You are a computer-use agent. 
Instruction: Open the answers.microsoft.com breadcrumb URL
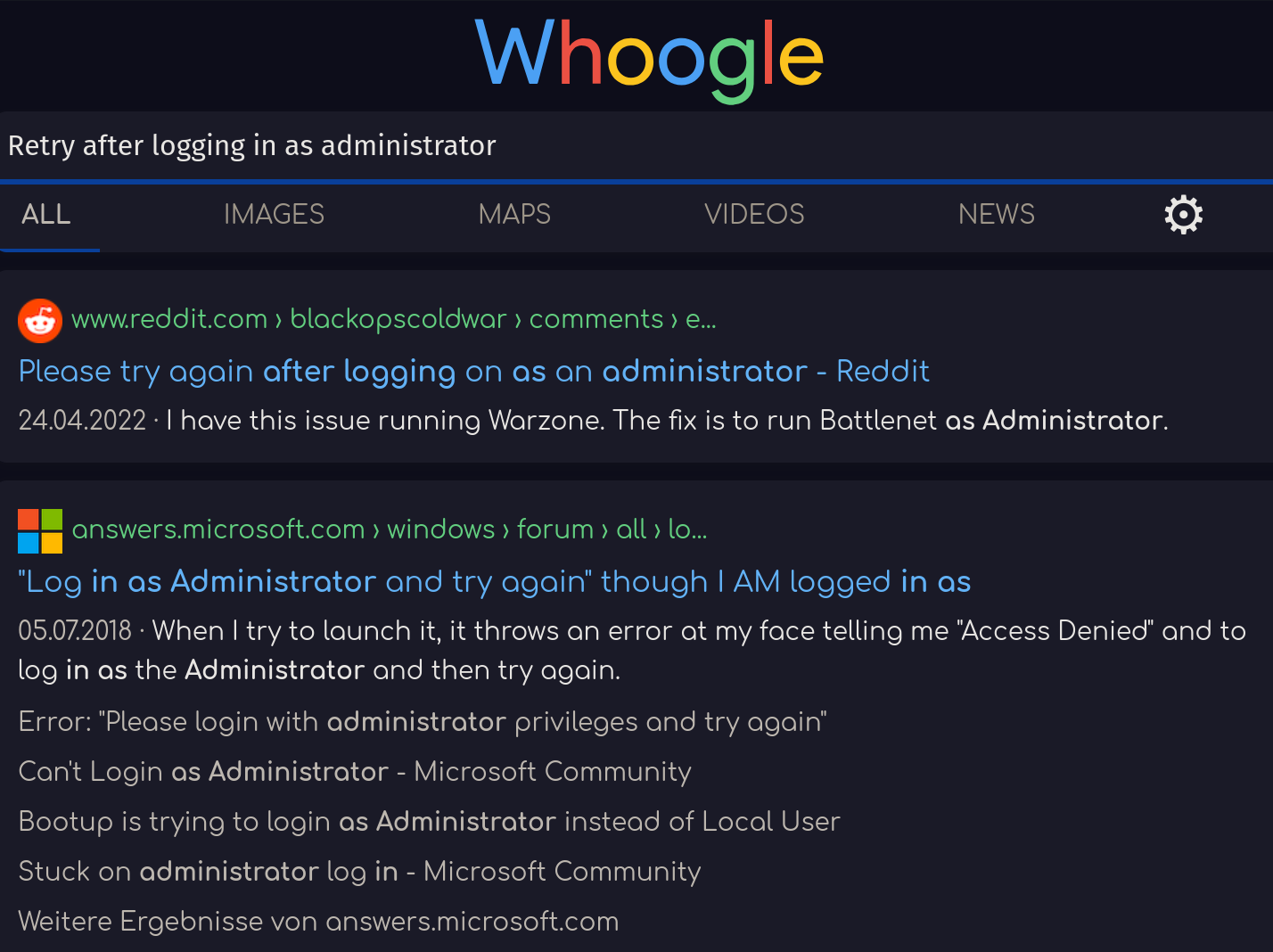(389, 529)
